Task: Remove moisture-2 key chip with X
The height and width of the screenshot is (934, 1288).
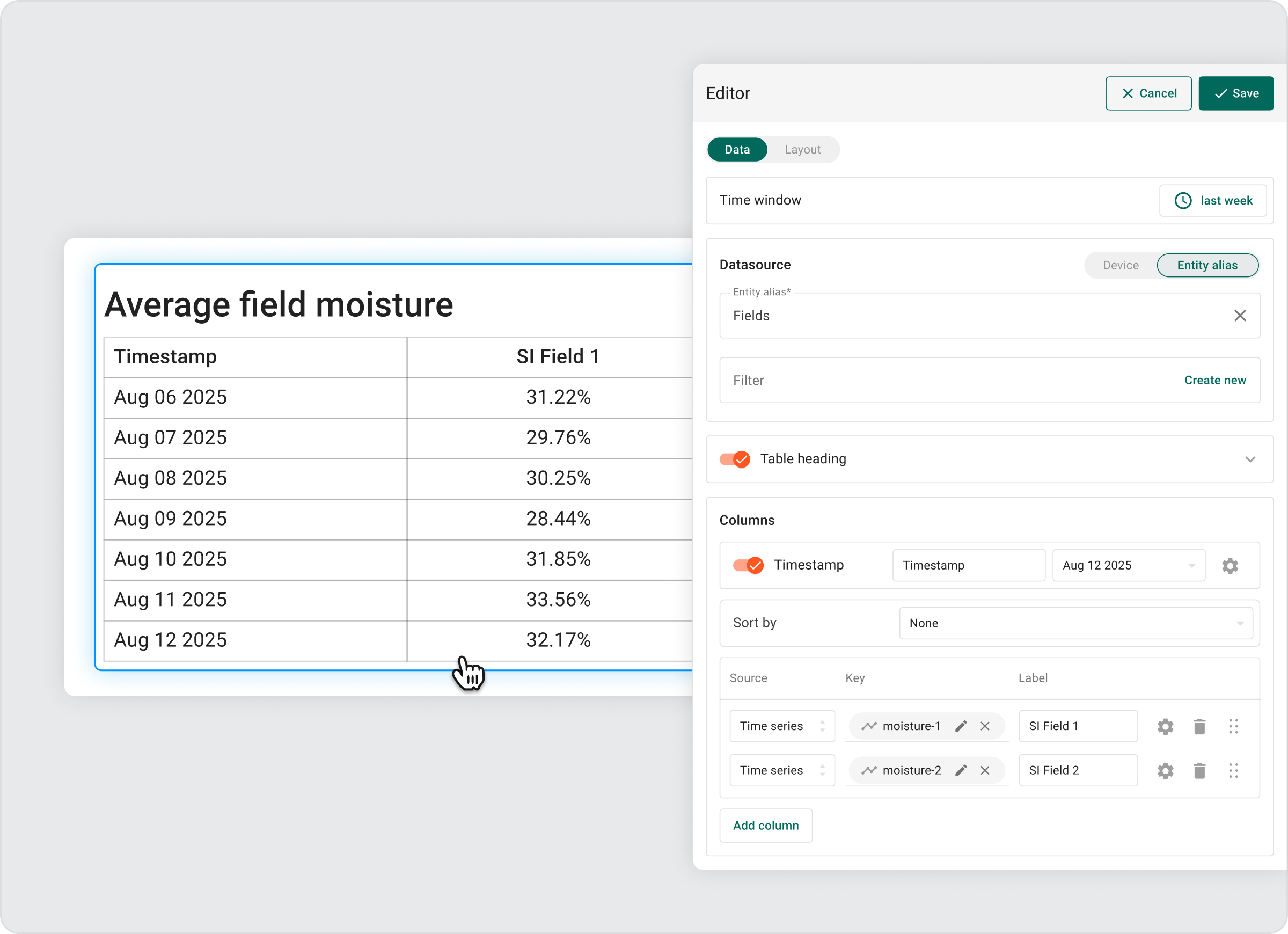Action: pos(985,771)
